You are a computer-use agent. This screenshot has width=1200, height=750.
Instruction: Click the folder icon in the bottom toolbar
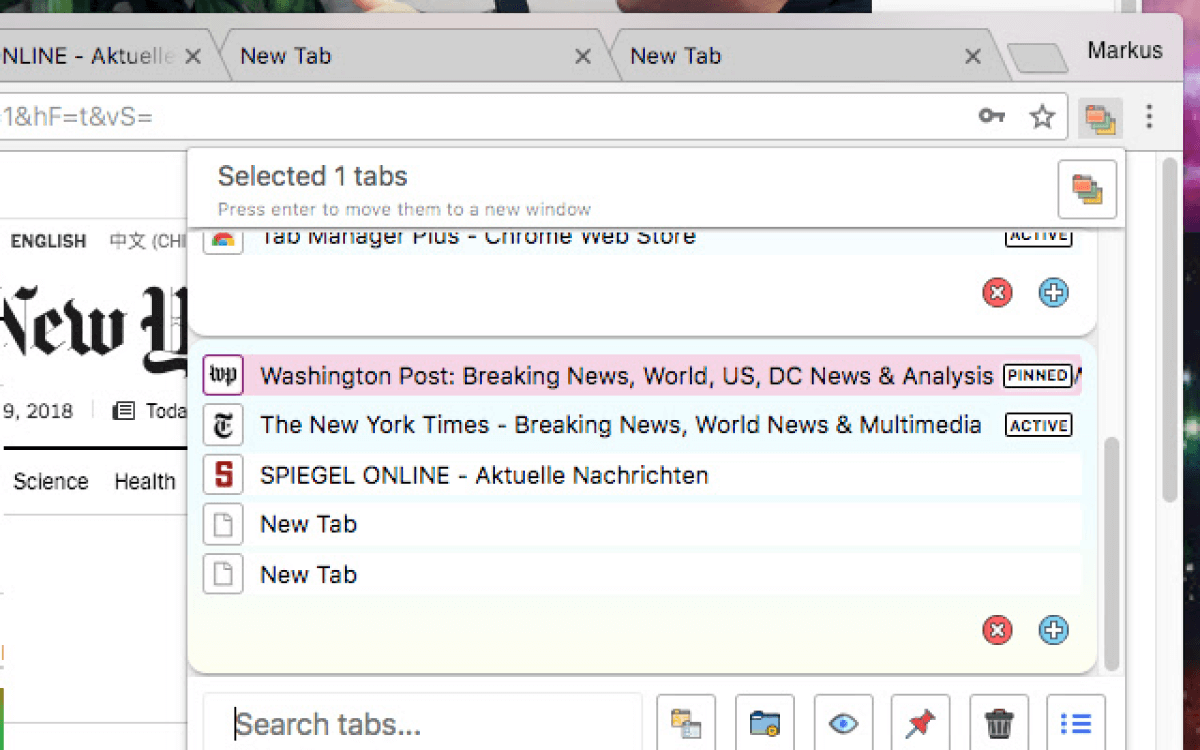pos(765,723)
